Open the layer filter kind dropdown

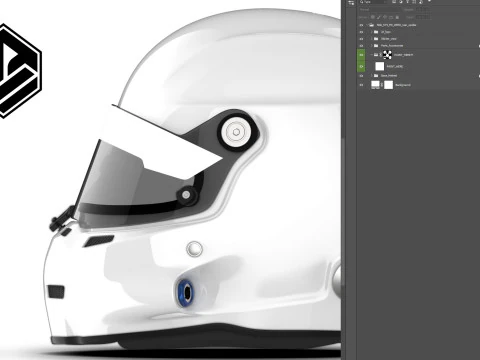click(372, 2)
